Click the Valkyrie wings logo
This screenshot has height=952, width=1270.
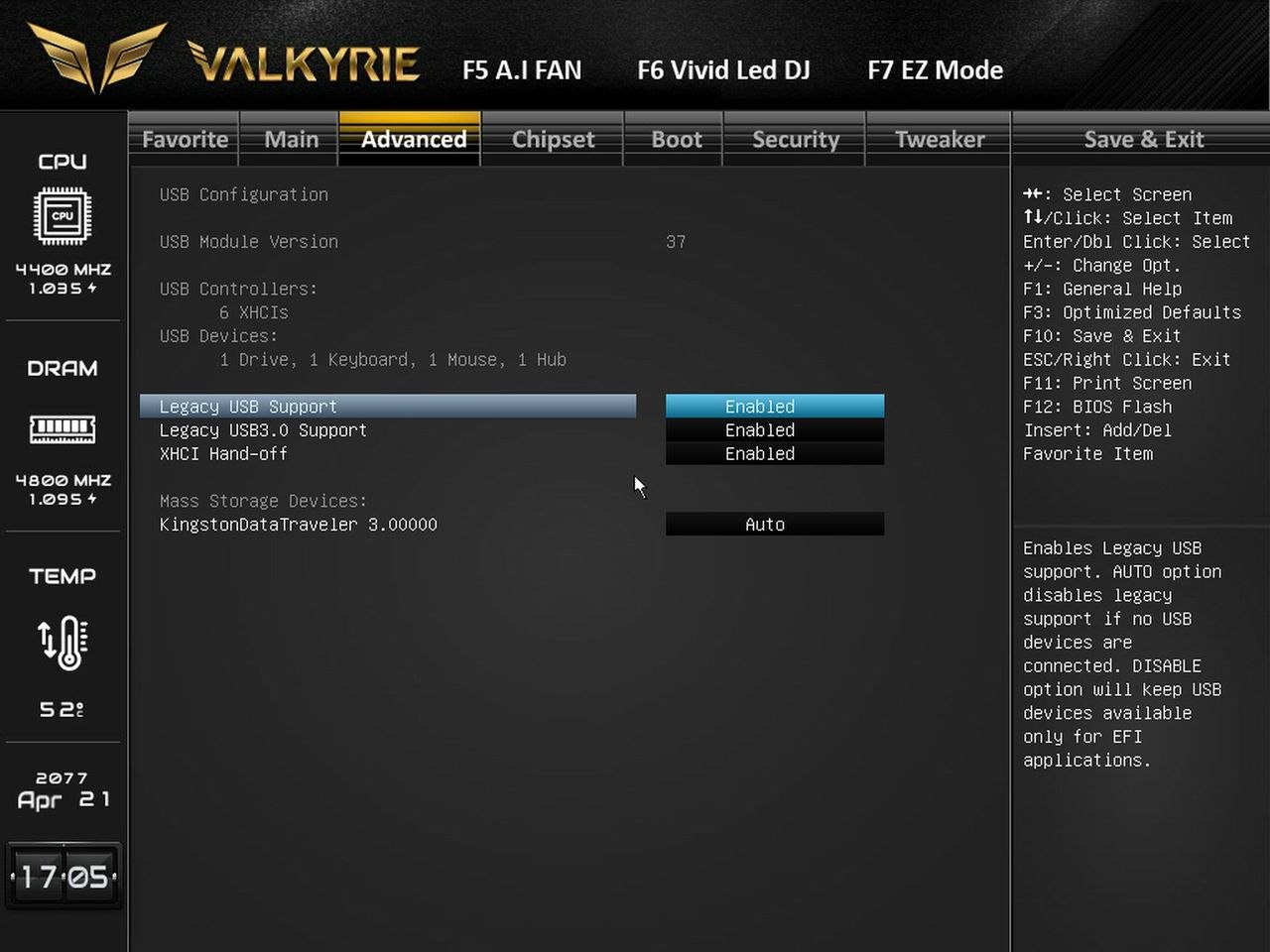click(x=96, y=58)
